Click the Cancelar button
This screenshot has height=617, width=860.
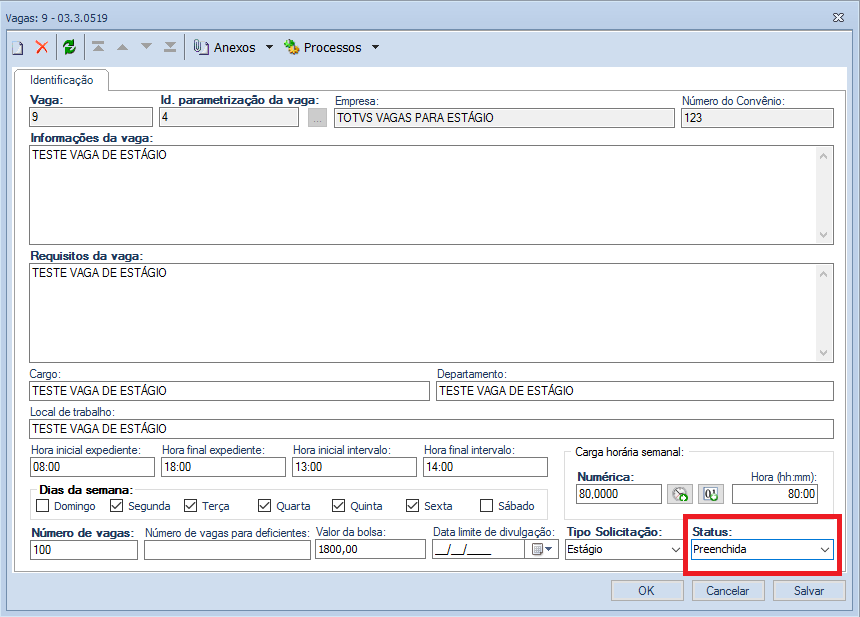[728, 591]
